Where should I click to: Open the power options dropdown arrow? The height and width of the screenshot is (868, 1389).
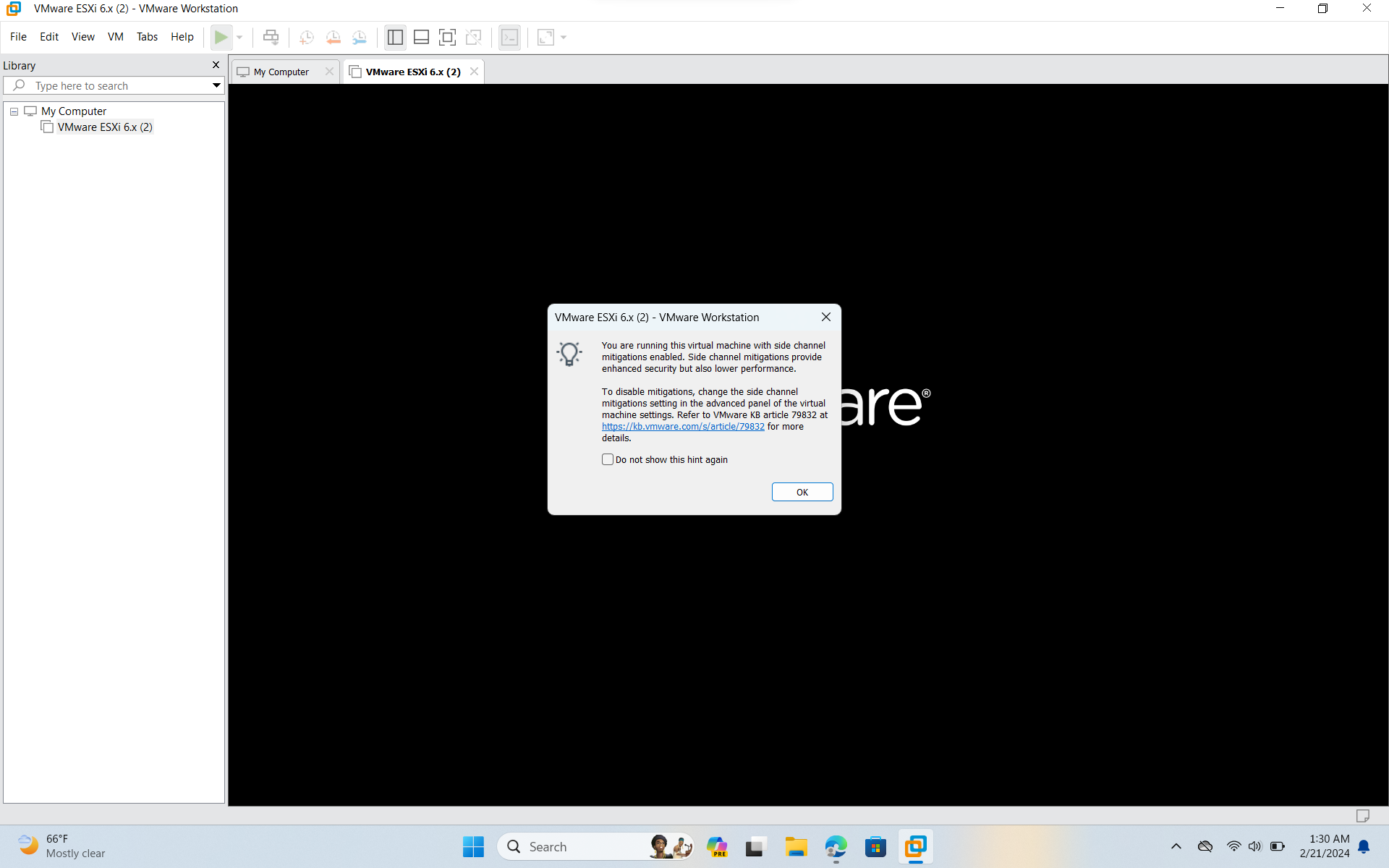pos(239,37)
